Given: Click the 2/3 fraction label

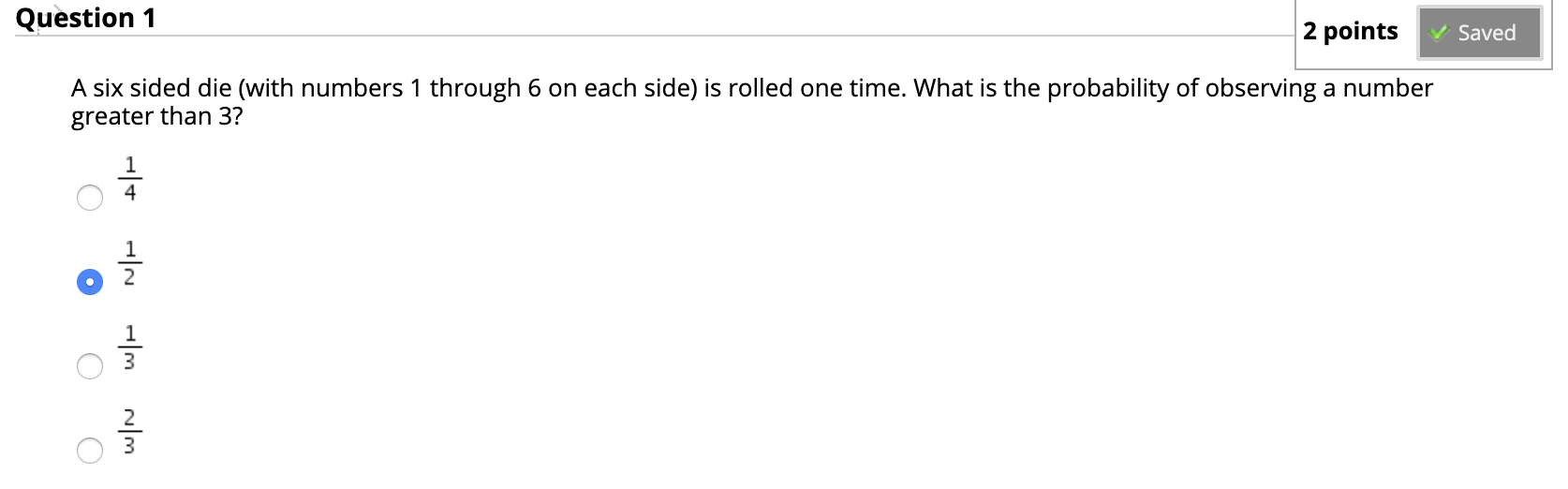Looking at the screenshot, I should (x=130, y=431).
